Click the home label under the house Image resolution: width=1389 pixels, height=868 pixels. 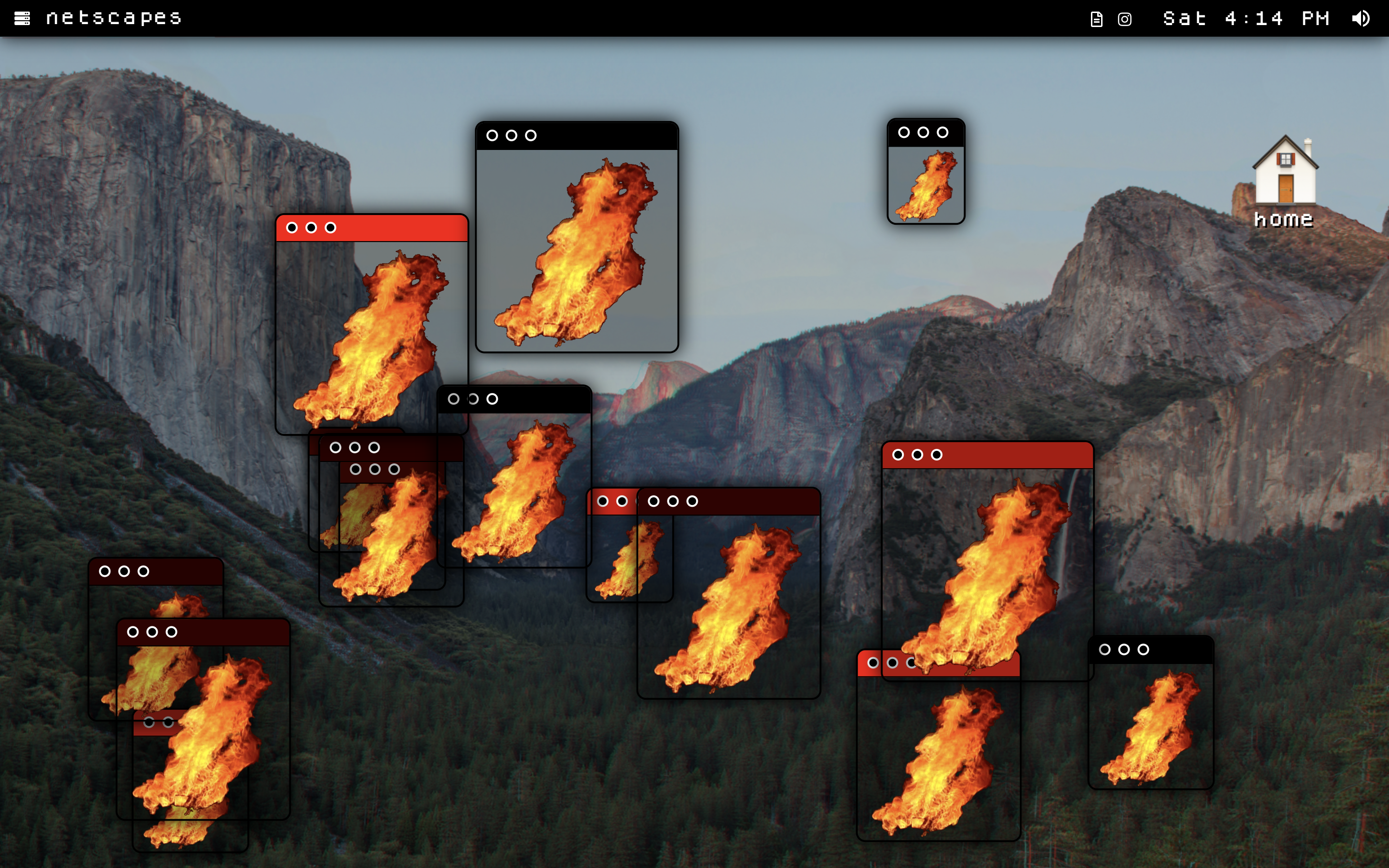tap(1283, 219)
